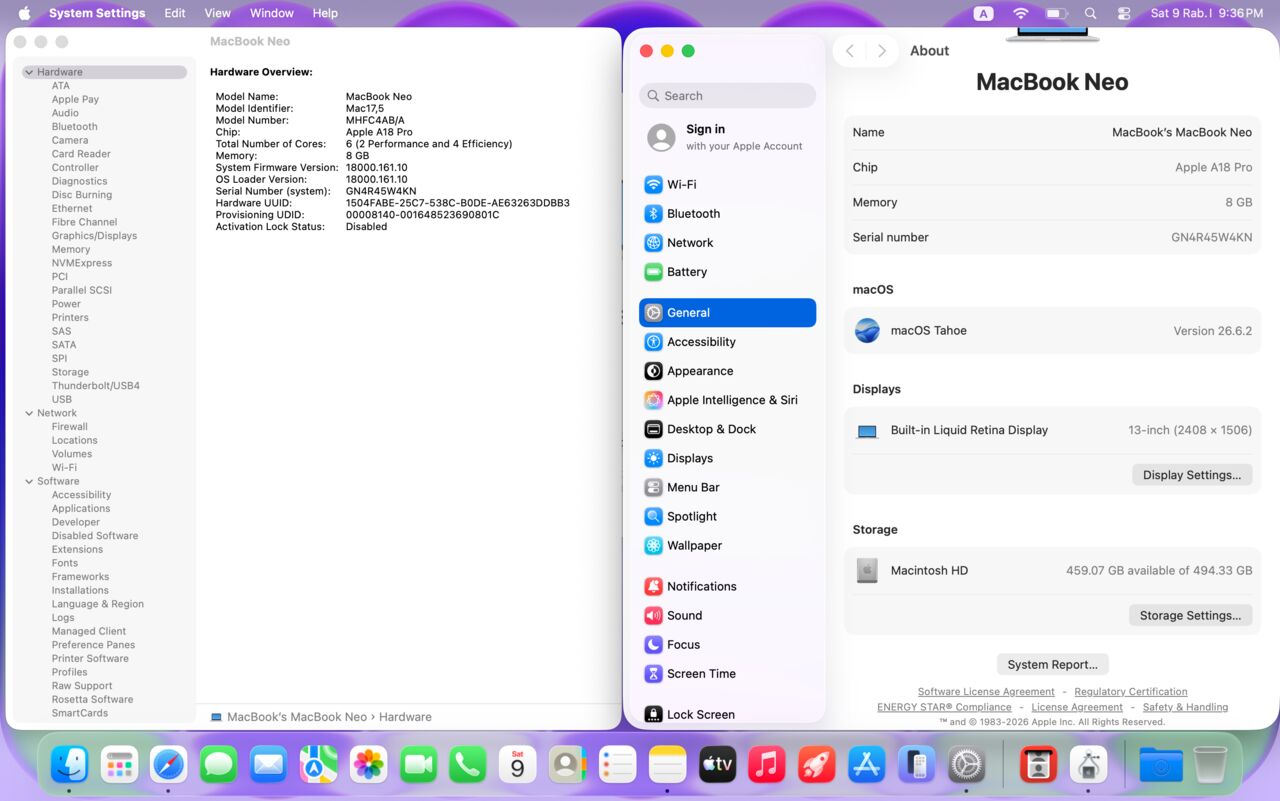Collapse the Software section in System Information
Image resolution: width=1280 pixels, height=801 pixels.
[x=29, y=481]
